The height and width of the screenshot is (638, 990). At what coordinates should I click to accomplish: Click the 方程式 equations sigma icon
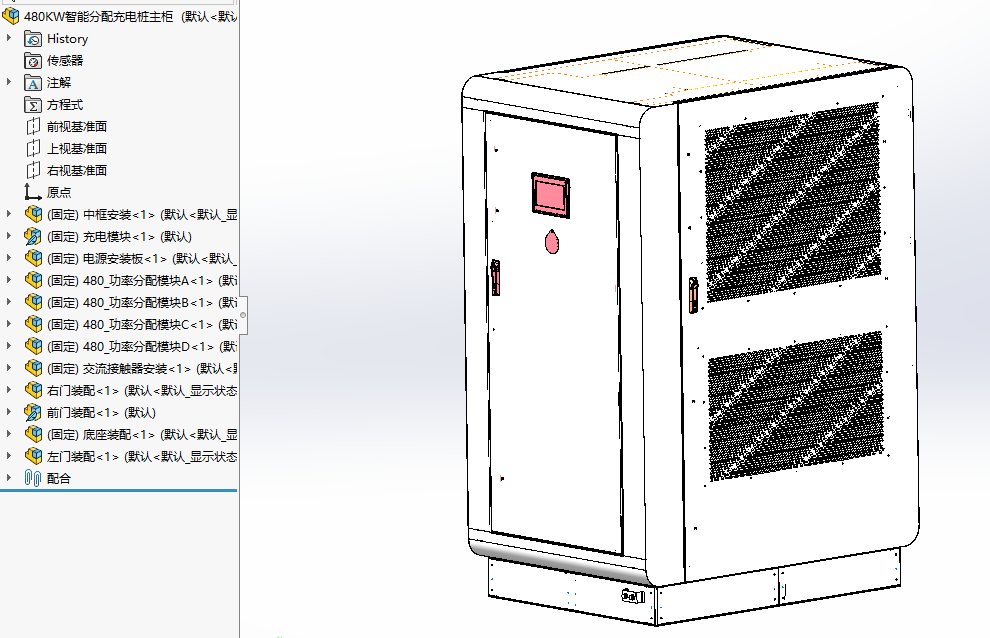tap(33, 105)
